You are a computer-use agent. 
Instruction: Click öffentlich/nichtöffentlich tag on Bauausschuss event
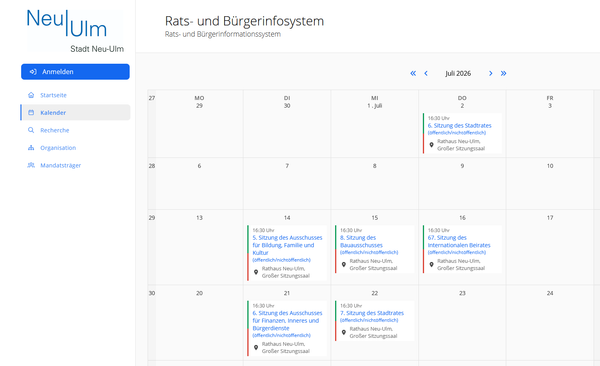369,252
